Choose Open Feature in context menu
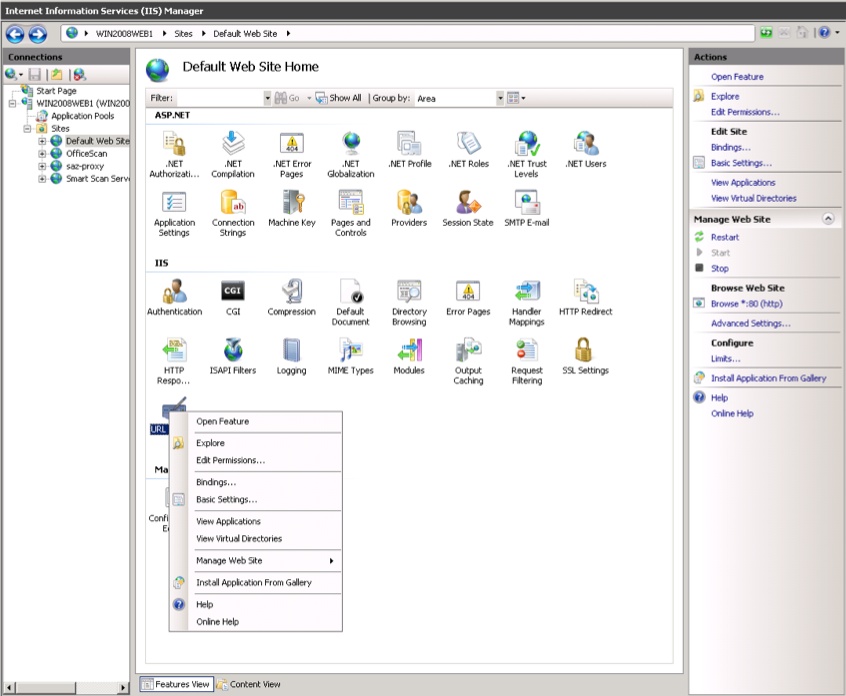 [x=222, y=421]
